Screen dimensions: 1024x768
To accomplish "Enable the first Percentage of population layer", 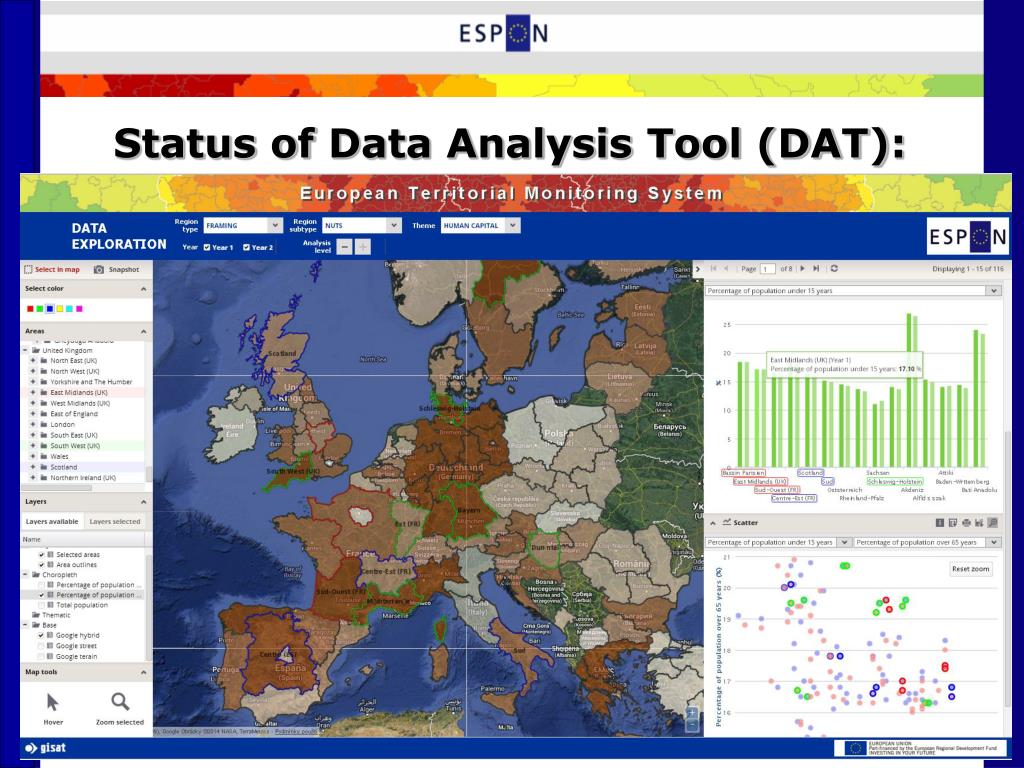I will [42, 584].
